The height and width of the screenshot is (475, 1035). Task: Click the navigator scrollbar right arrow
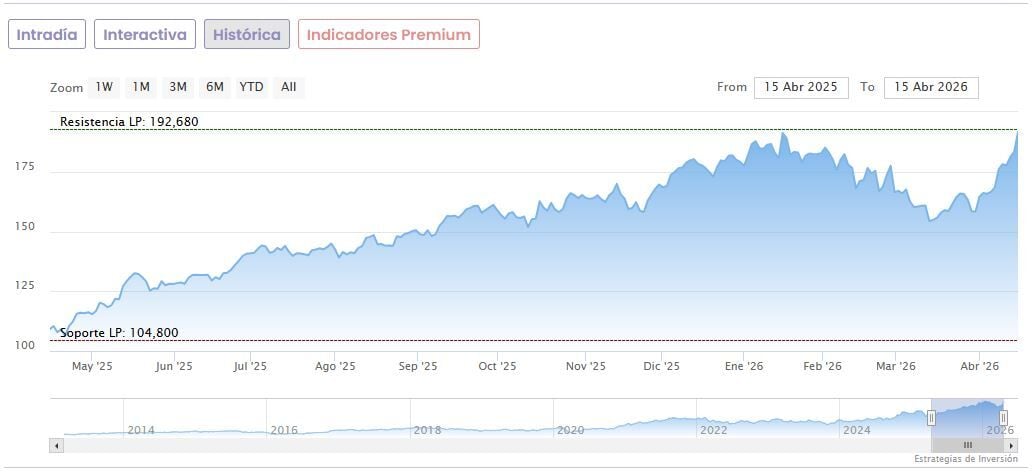[1011, 445]
